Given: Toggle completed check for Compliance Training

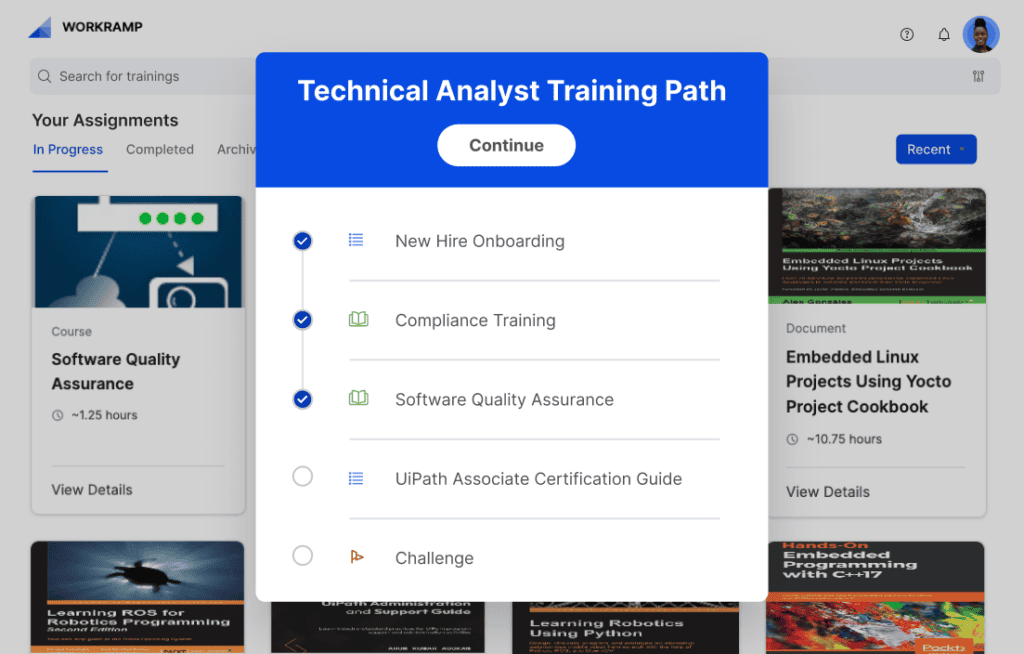Looking at the screenshot, I should coord(302,320).
